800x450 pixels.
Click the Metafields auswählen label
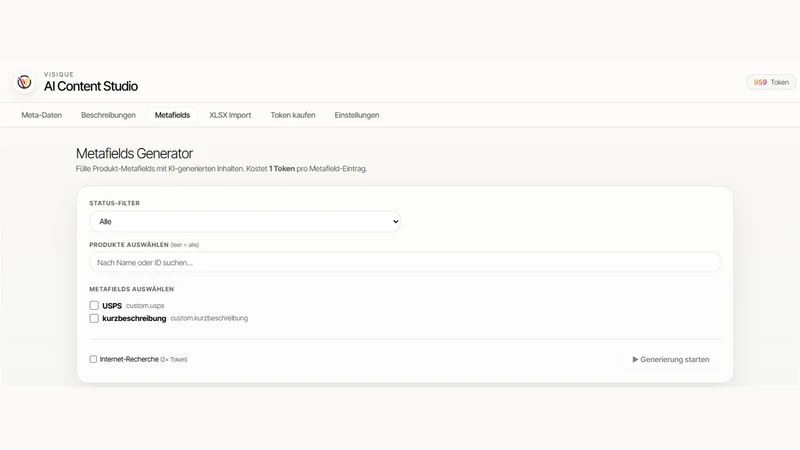tap(132, 289)
